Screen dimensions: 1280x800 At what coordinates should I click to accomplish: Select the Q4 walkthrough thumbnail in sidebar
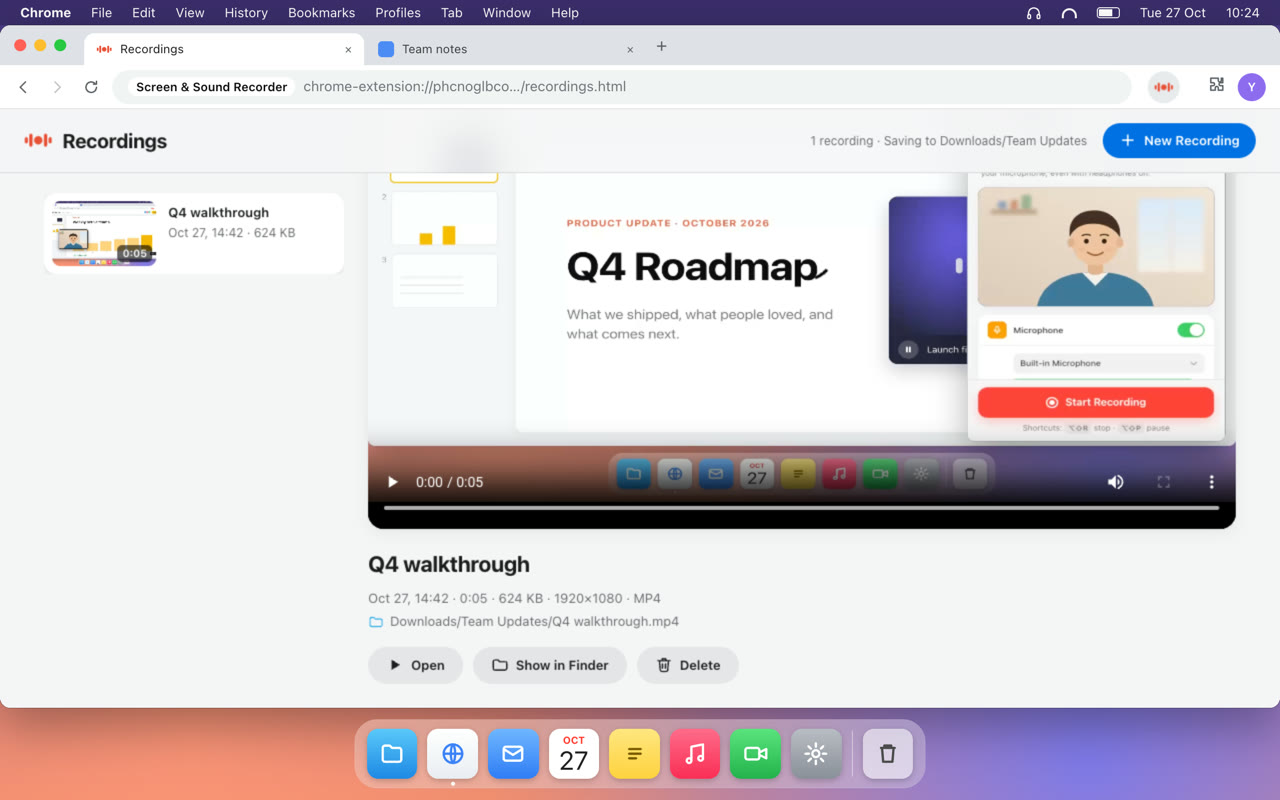[x=105, y=234]
